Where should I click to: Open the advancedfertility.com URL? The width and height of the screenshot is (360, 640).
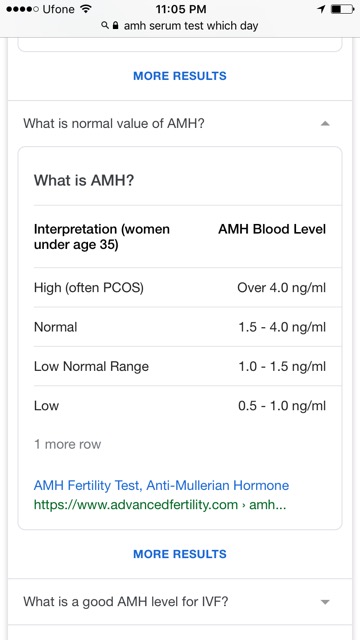pos(160,505)
